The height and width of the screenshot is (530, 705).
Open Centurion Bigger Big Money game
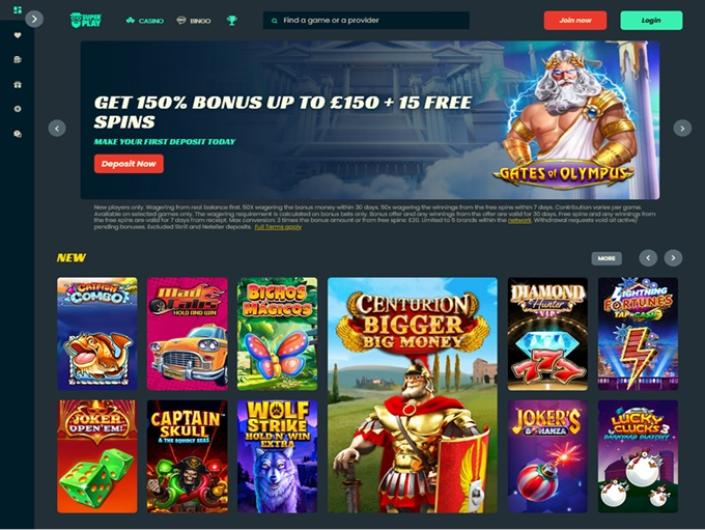(x=412, y=395)
